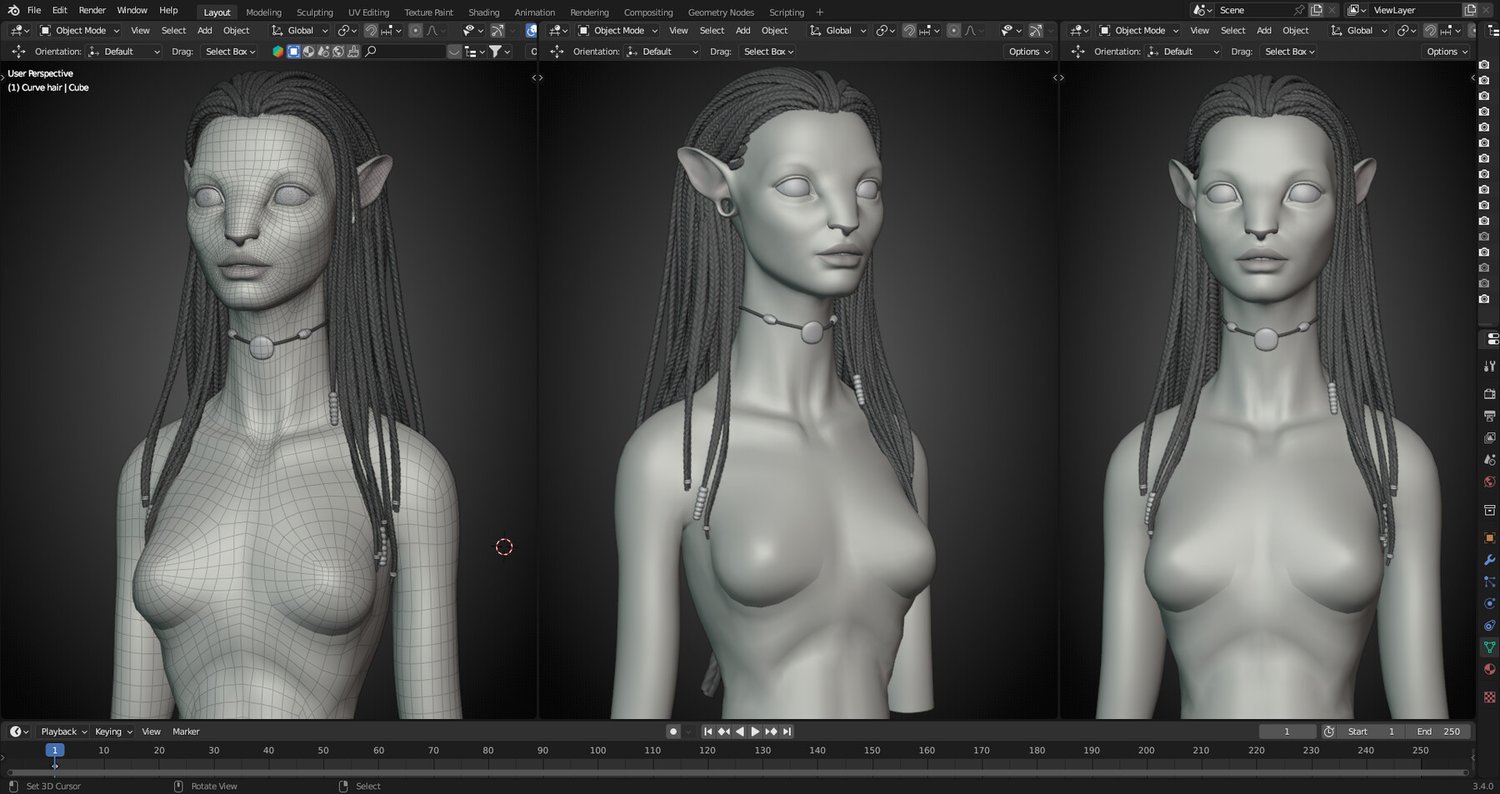Open the Output properties tab icon
This screenshot has height=794, width=1500.
1490,416
